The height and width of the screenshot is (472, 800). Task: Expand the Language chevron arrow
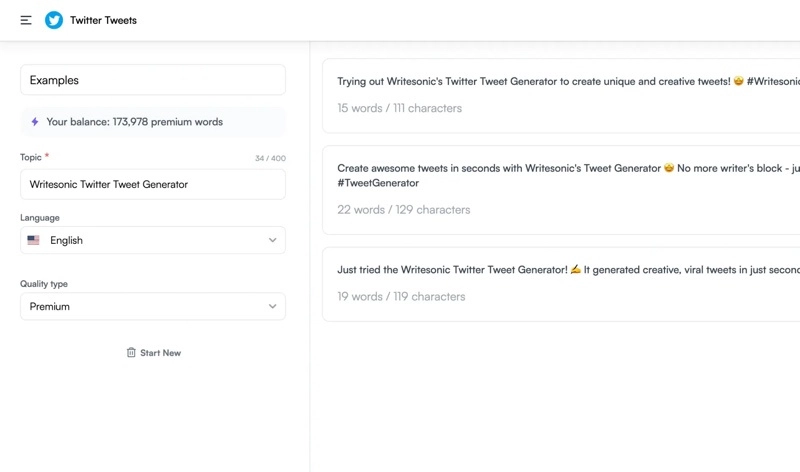point(272,240)
